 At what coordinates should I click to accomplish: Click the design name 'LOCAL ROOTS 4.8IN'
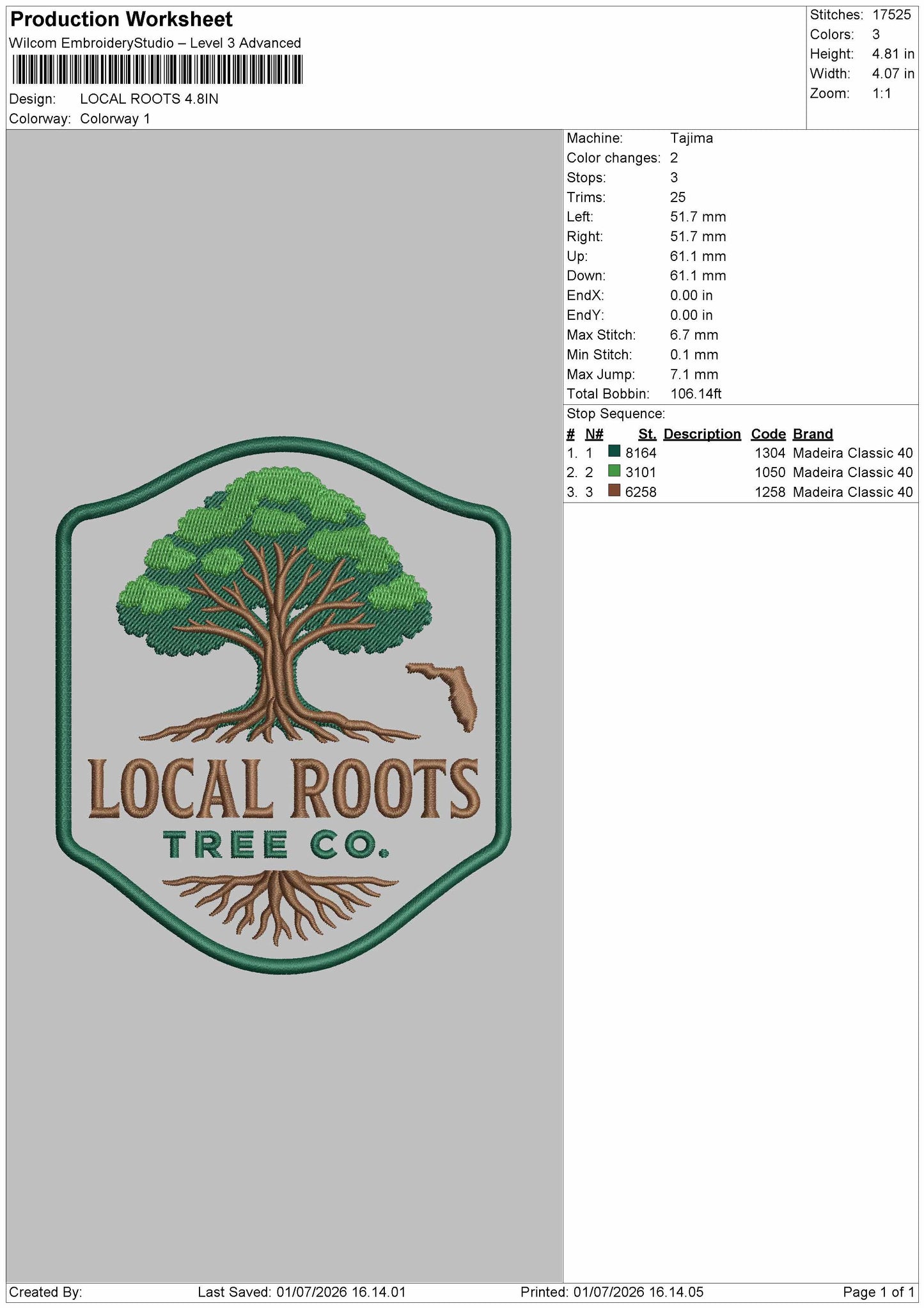[149, 99]
